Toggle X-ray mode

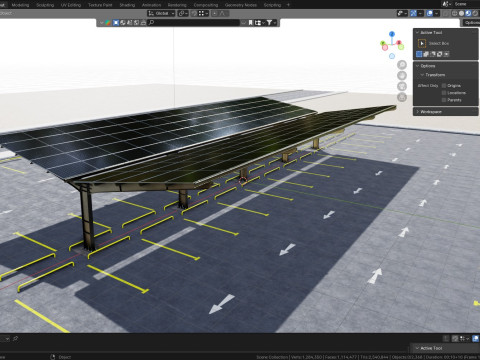click(x=446, y=13)
